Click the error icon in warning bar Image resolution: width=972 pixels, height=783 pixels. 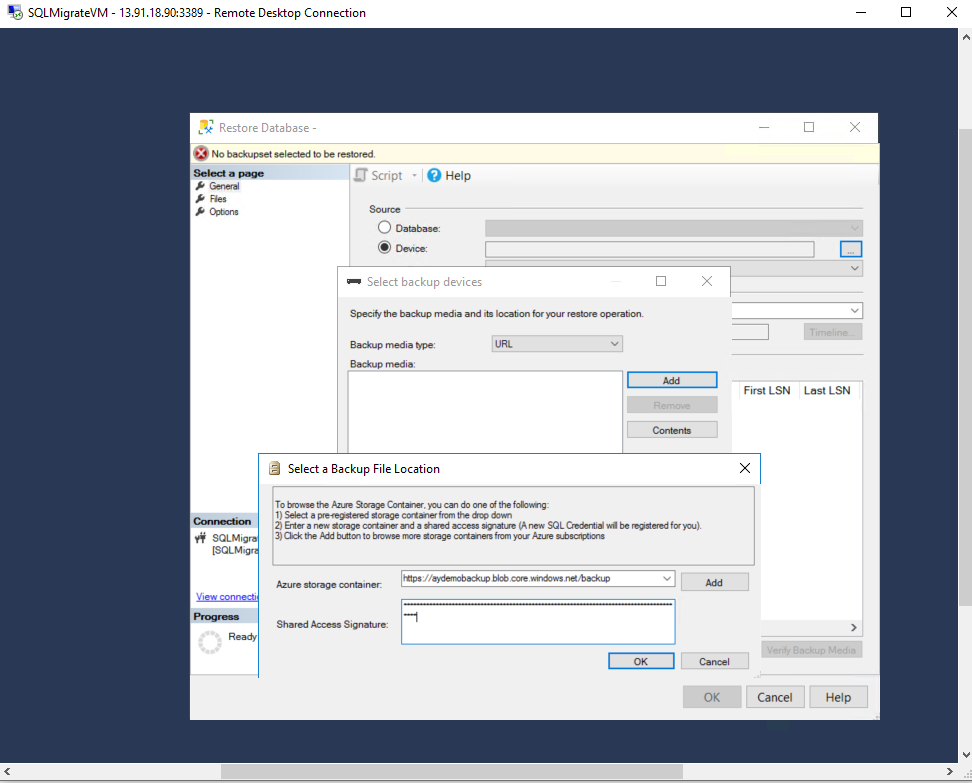(x=201, y=153)
